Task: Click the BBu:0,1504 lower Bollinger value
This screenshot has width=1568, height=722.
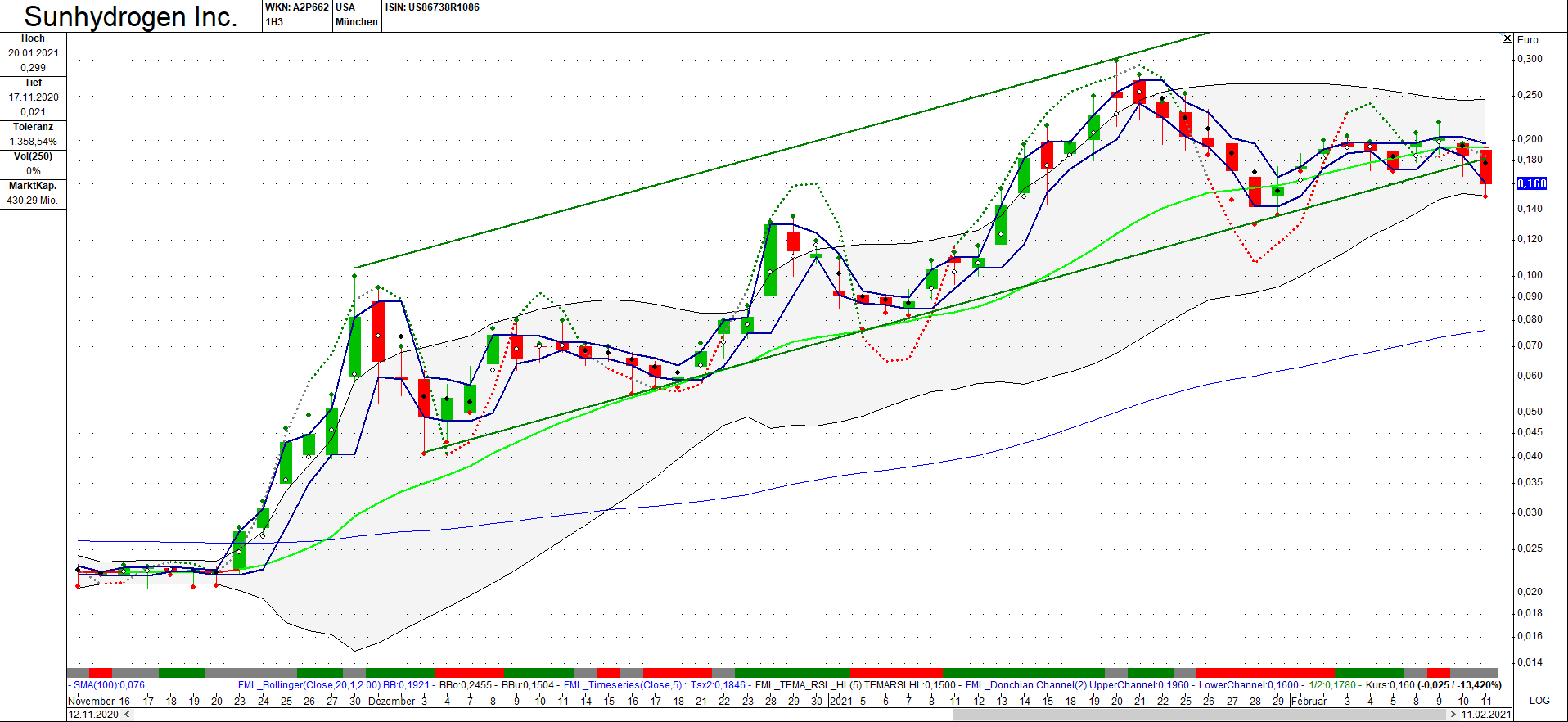Action: (528, 685)
